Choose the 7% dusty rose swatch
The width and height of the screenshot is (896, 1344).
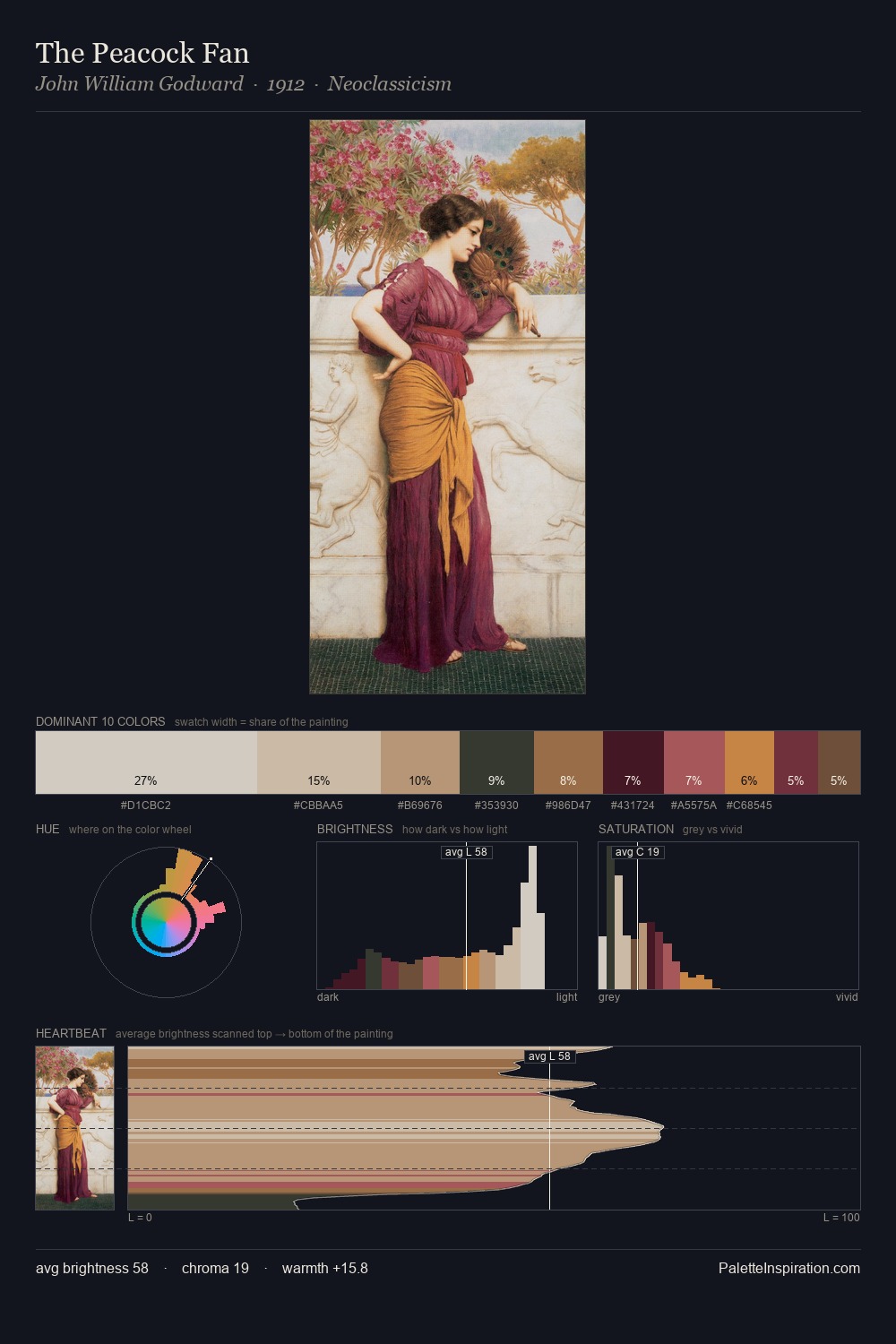[x=694, y=762]
